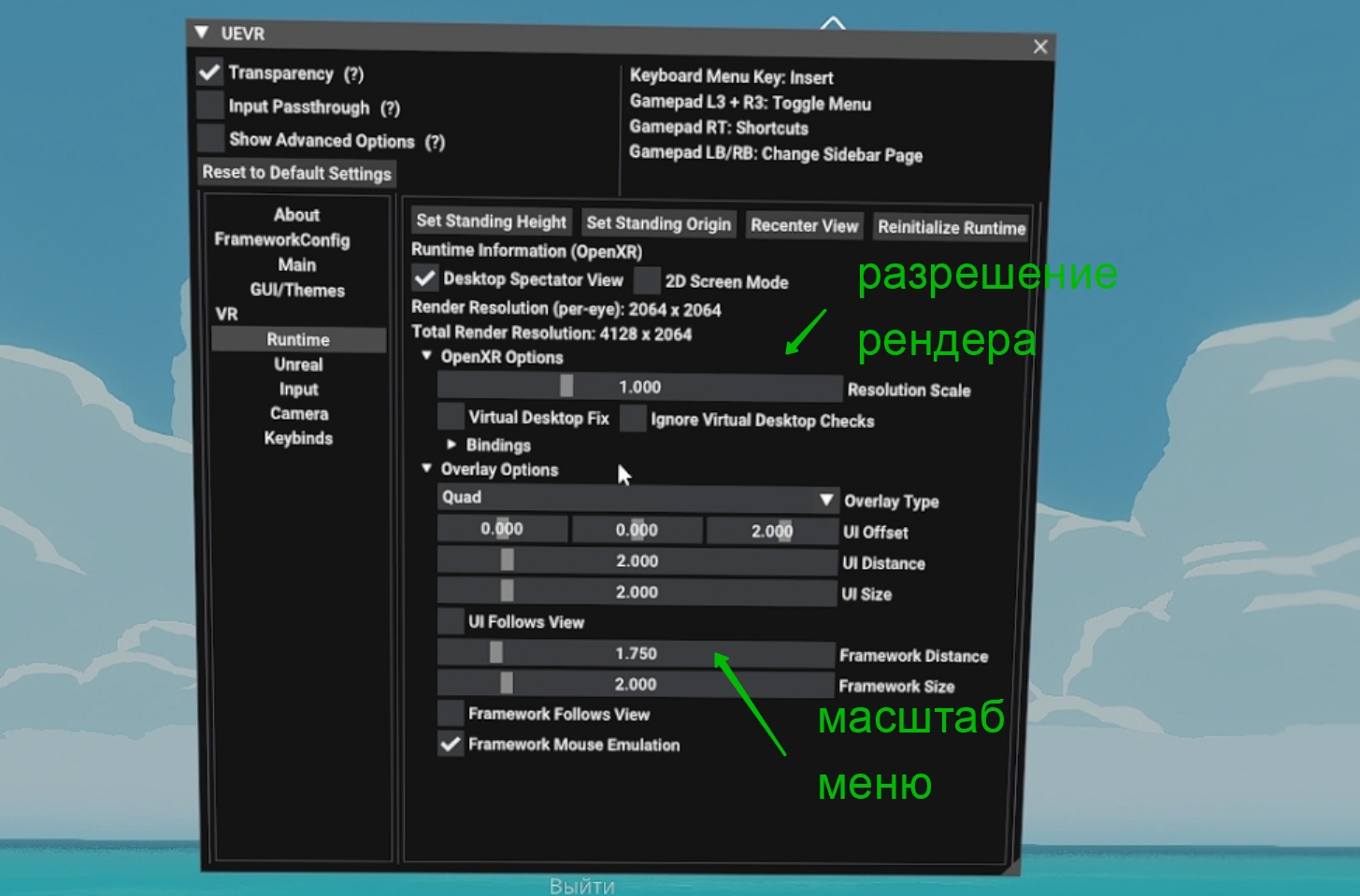Click the Resolution Scale slider
The width and height of the screenshot is (1360, 896).
[640, 387]
